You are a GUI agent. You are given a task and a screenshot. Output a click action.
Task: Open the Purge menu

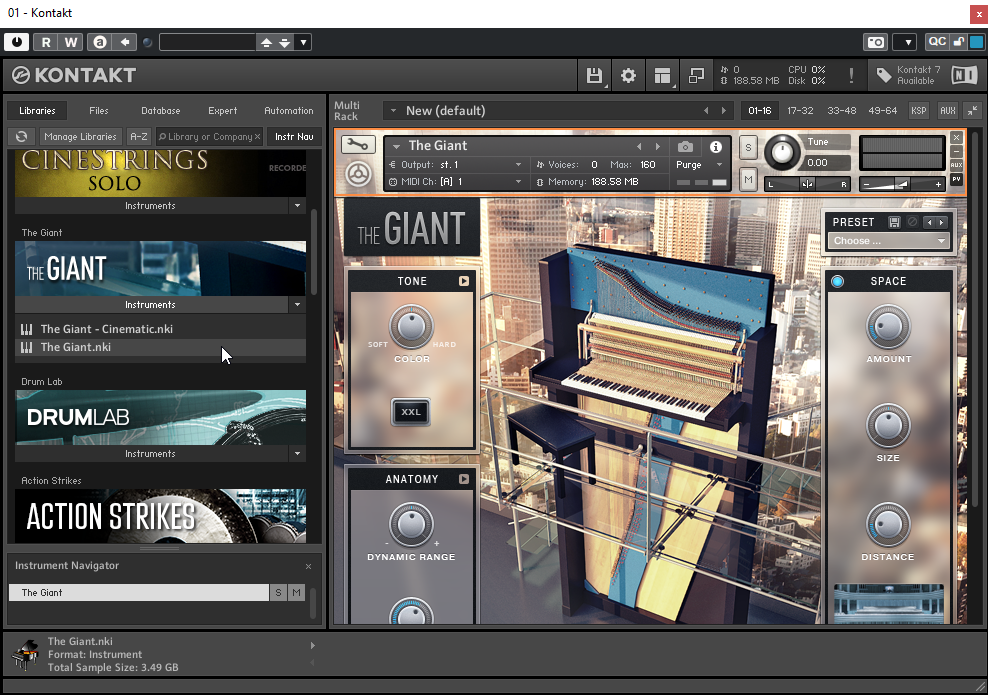click(699, 165)
